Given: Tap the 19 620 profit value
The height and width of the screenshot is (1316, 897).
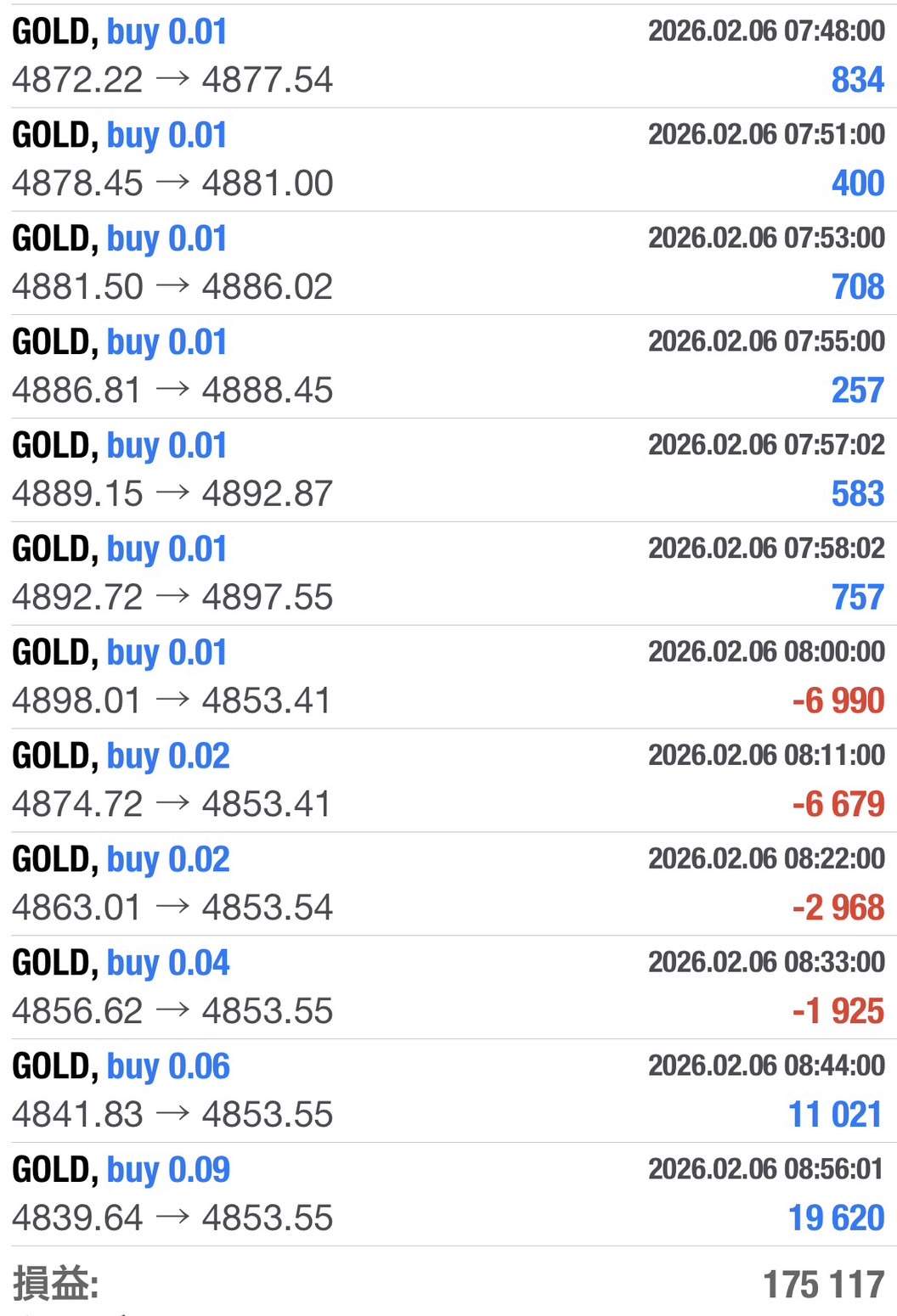Looking at the screenshot, I should pyautogui.click(x=836, y=1218).
